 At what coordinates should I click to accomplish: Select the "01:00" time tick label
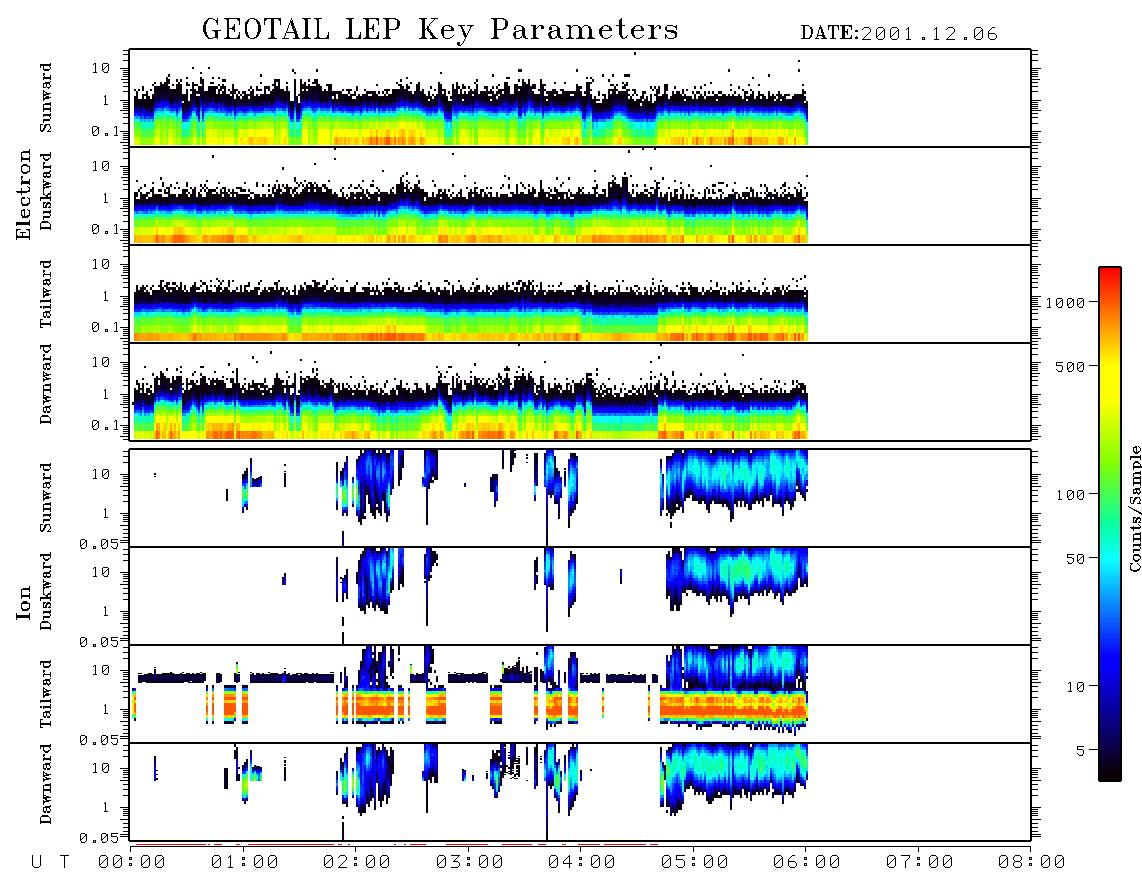[245, 862]
